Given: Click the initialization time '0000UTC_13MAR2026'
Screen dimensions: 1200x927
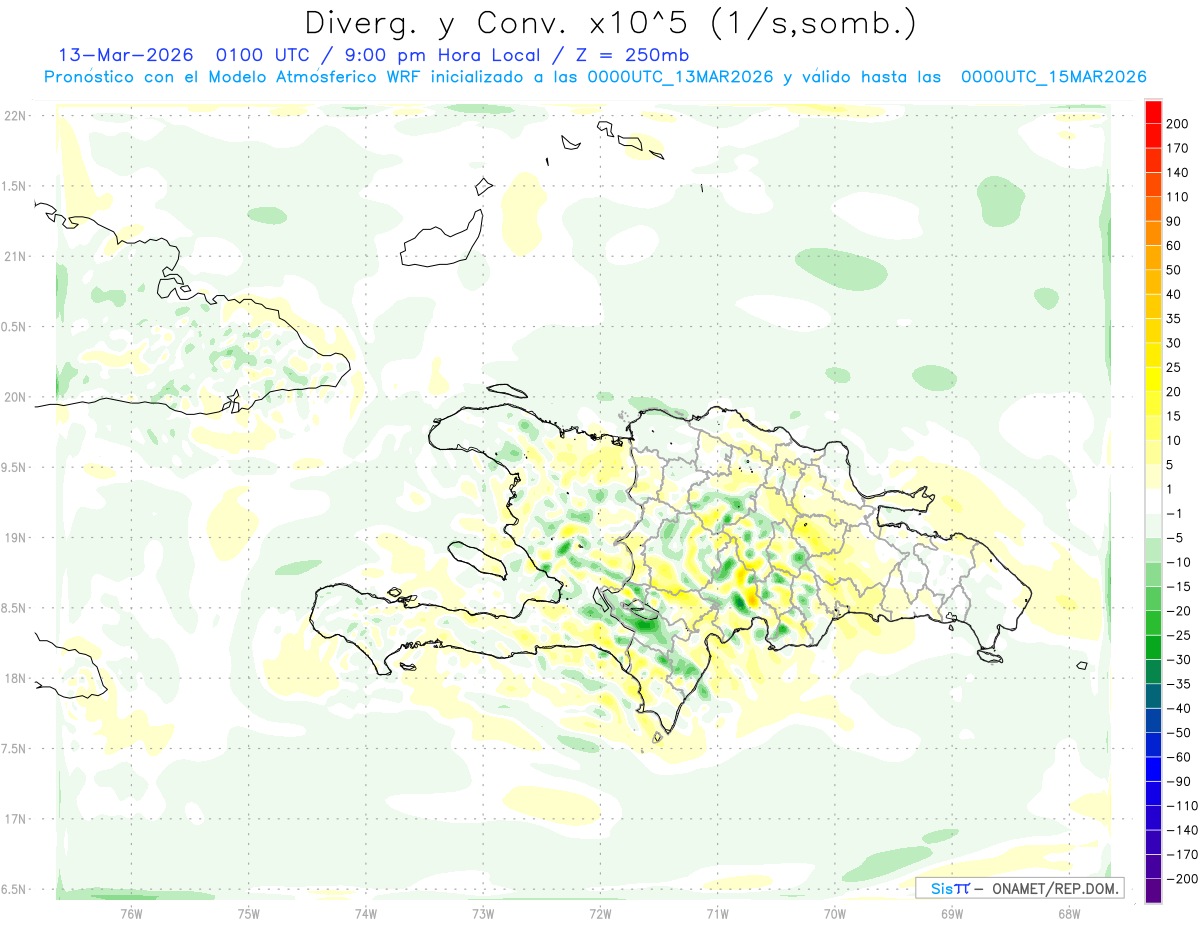Looking at the screenshot, I should pyautogui.click(x=680, y=77).
